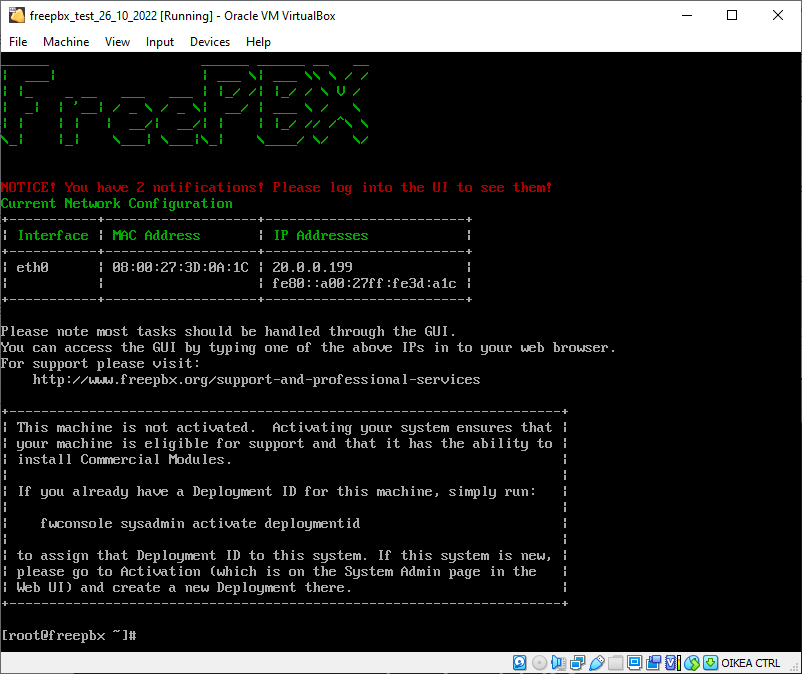Screen dimensions: 802x674
Task: Open the USB devices status icon
Action: pyautogui.click(x=596, y=663)
